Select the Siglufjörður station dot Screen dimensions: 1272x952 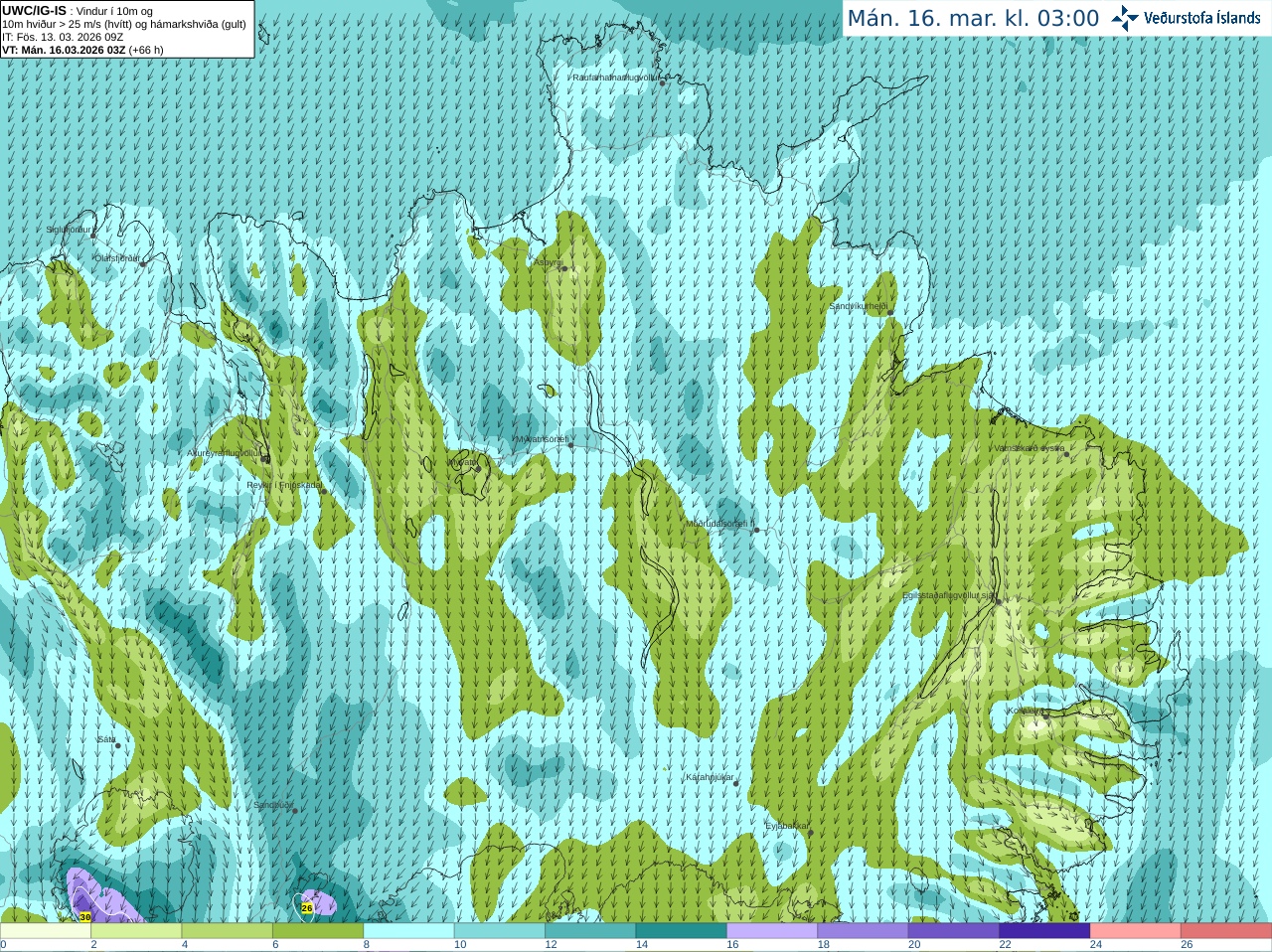(x=94, y=236)
